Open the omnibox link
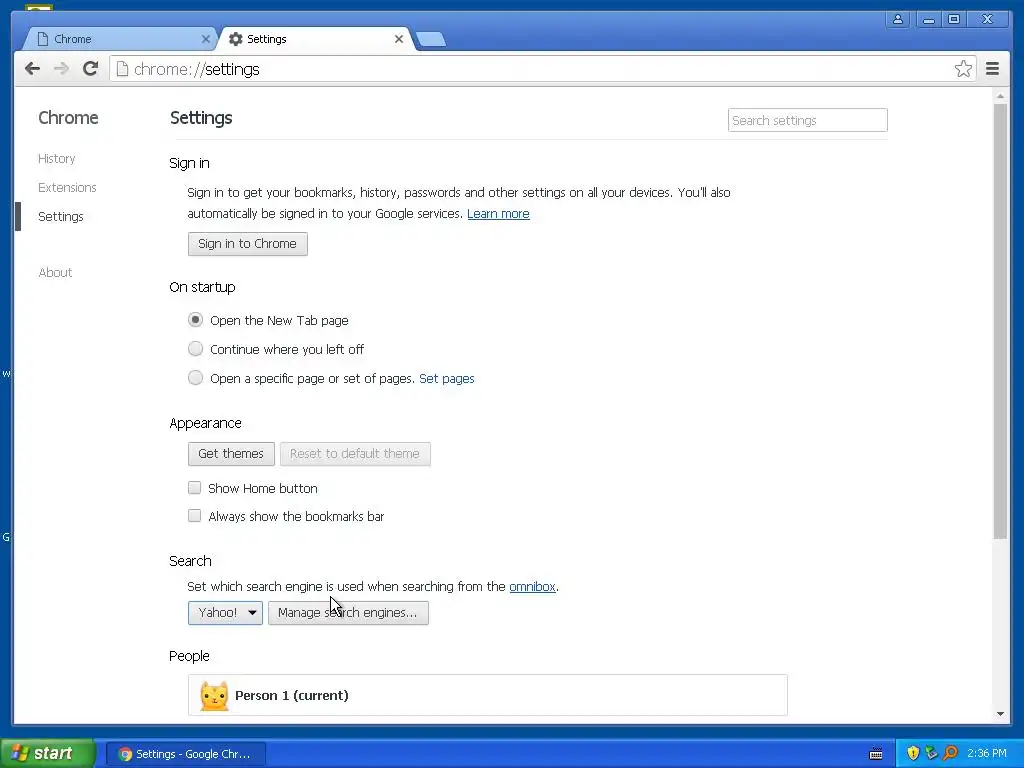 [x=532, y=586]
